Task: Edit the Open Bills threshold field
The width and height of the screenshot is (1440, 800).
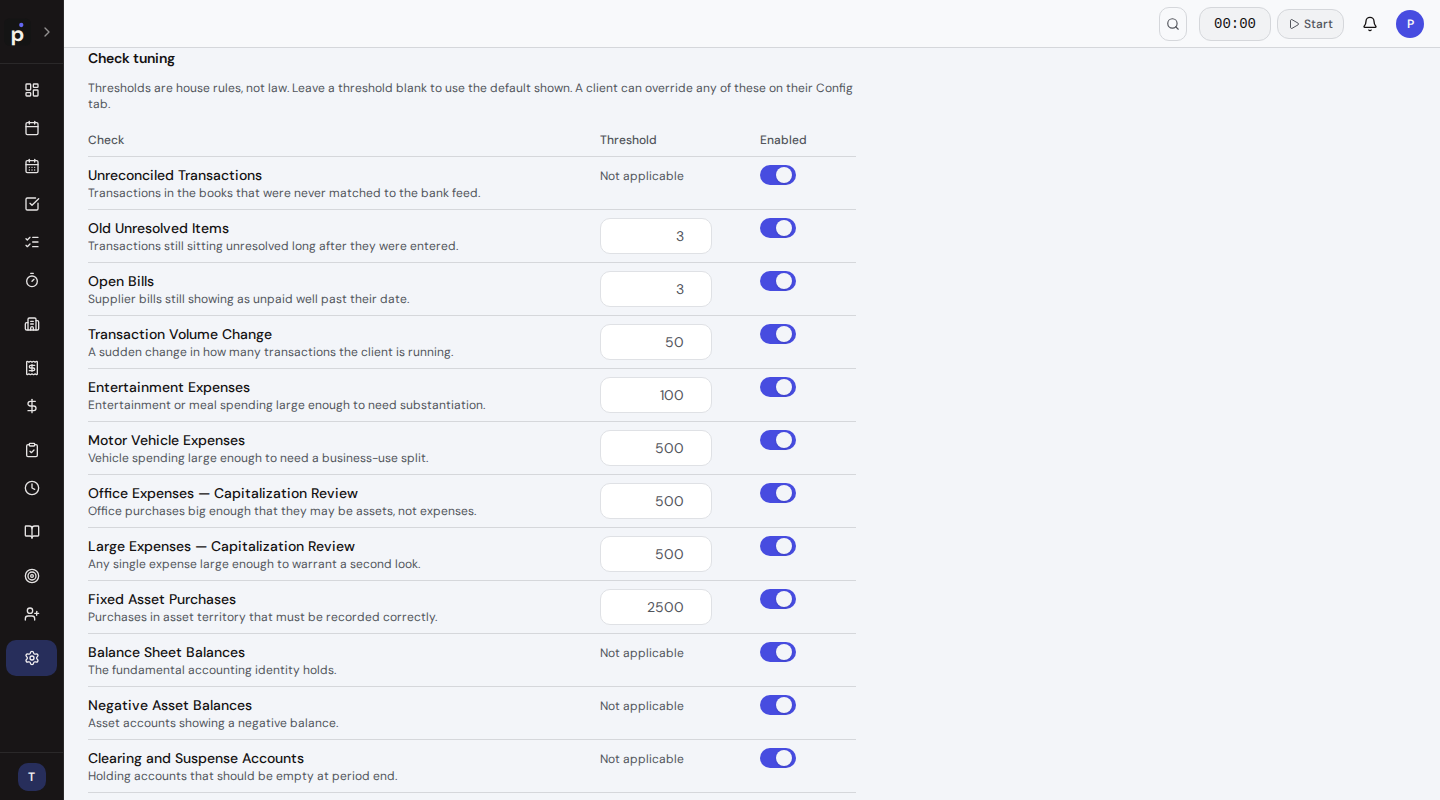Action: pyautogui.click(x=656, y=289)
